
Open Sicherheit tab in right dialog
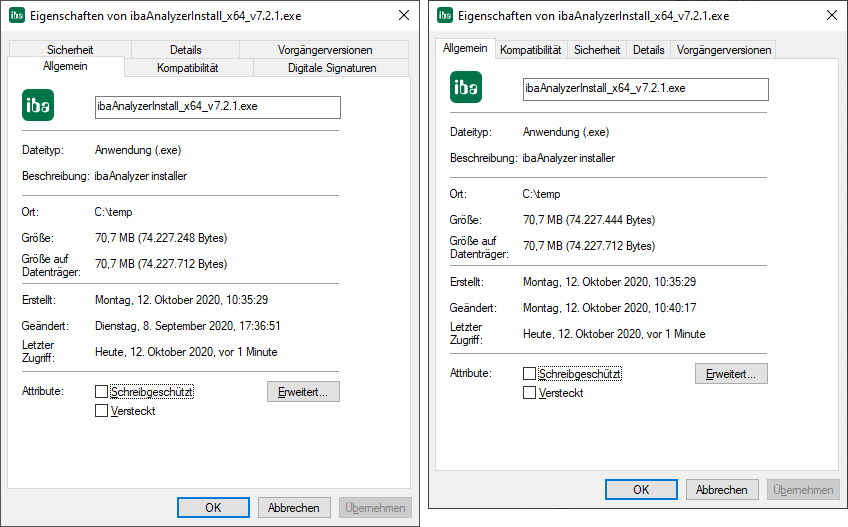coord(597,50)
